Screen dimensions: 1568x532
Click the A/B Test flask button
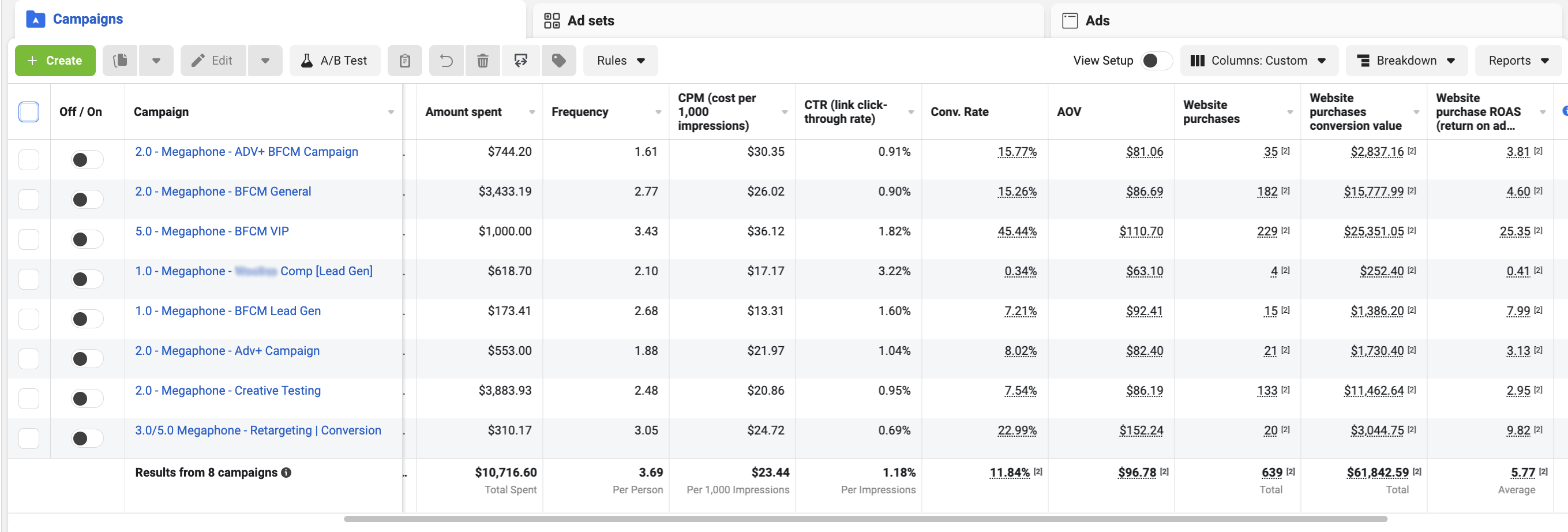click(335, 60)
